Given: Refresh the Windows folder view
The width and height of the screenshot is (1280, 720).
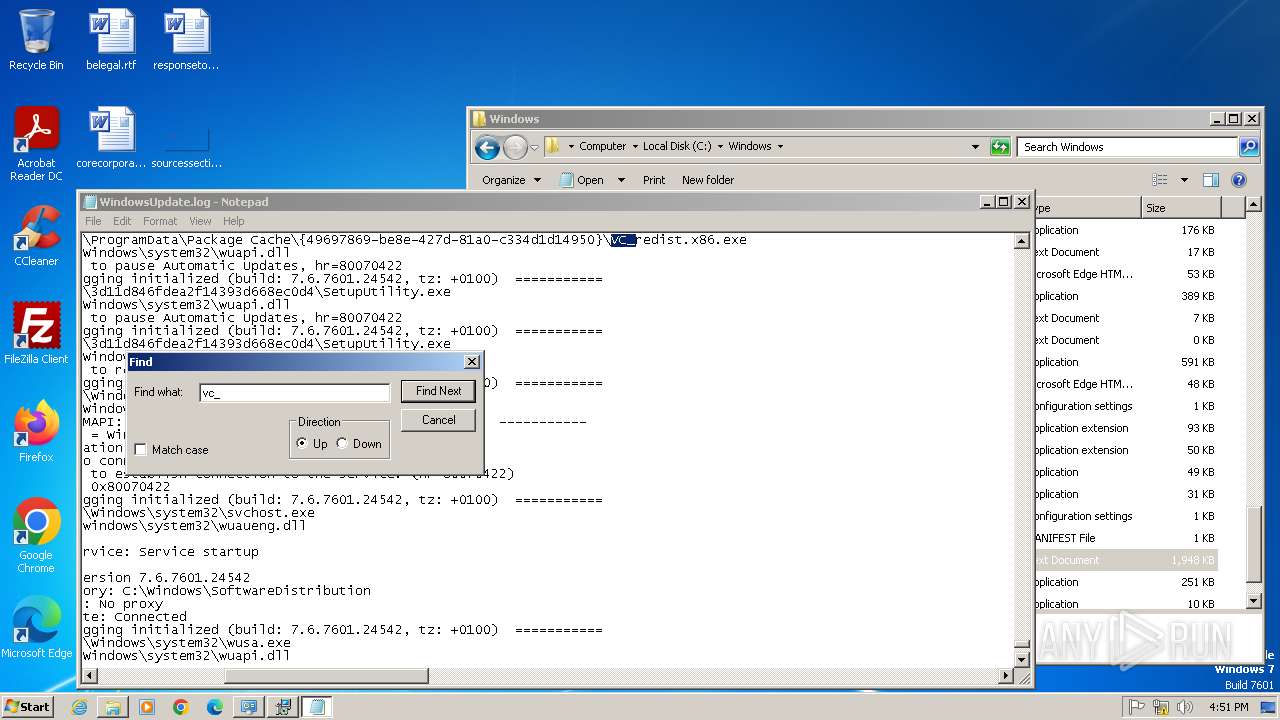Looking at the screenshot, I should tap(1000, 146).
